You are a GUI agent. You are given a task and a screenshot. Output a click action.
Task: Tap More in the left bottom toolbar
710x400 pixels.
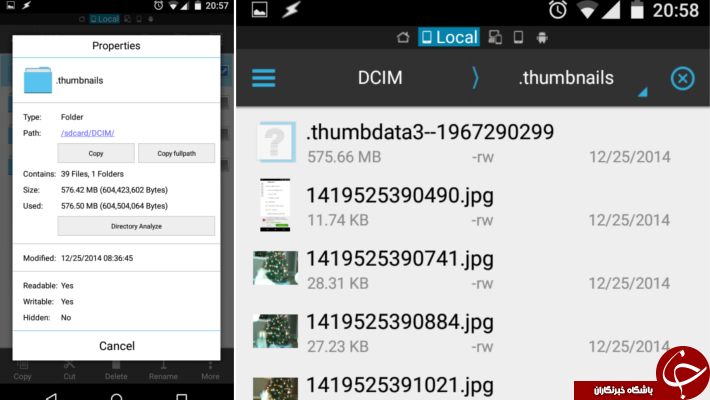(210, 371)
